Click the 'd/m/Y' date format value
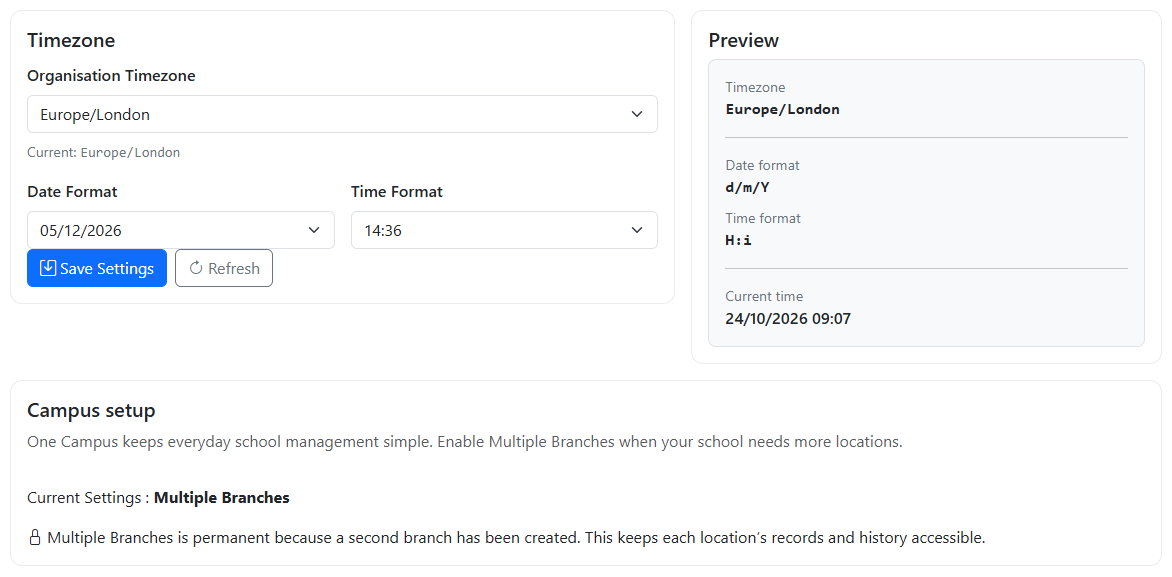This screenshot has height=577, width=1172. (x=747, y=188)
